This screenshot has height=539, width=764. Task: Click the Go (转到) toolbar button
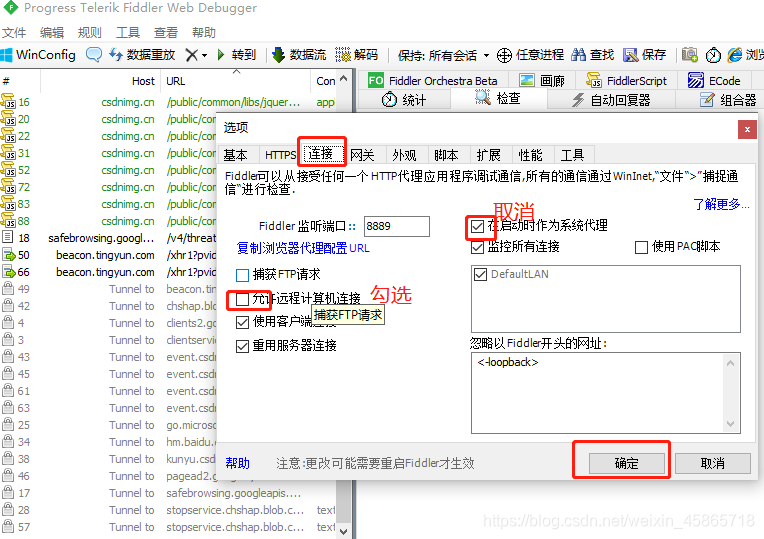[x=237, y=55]
